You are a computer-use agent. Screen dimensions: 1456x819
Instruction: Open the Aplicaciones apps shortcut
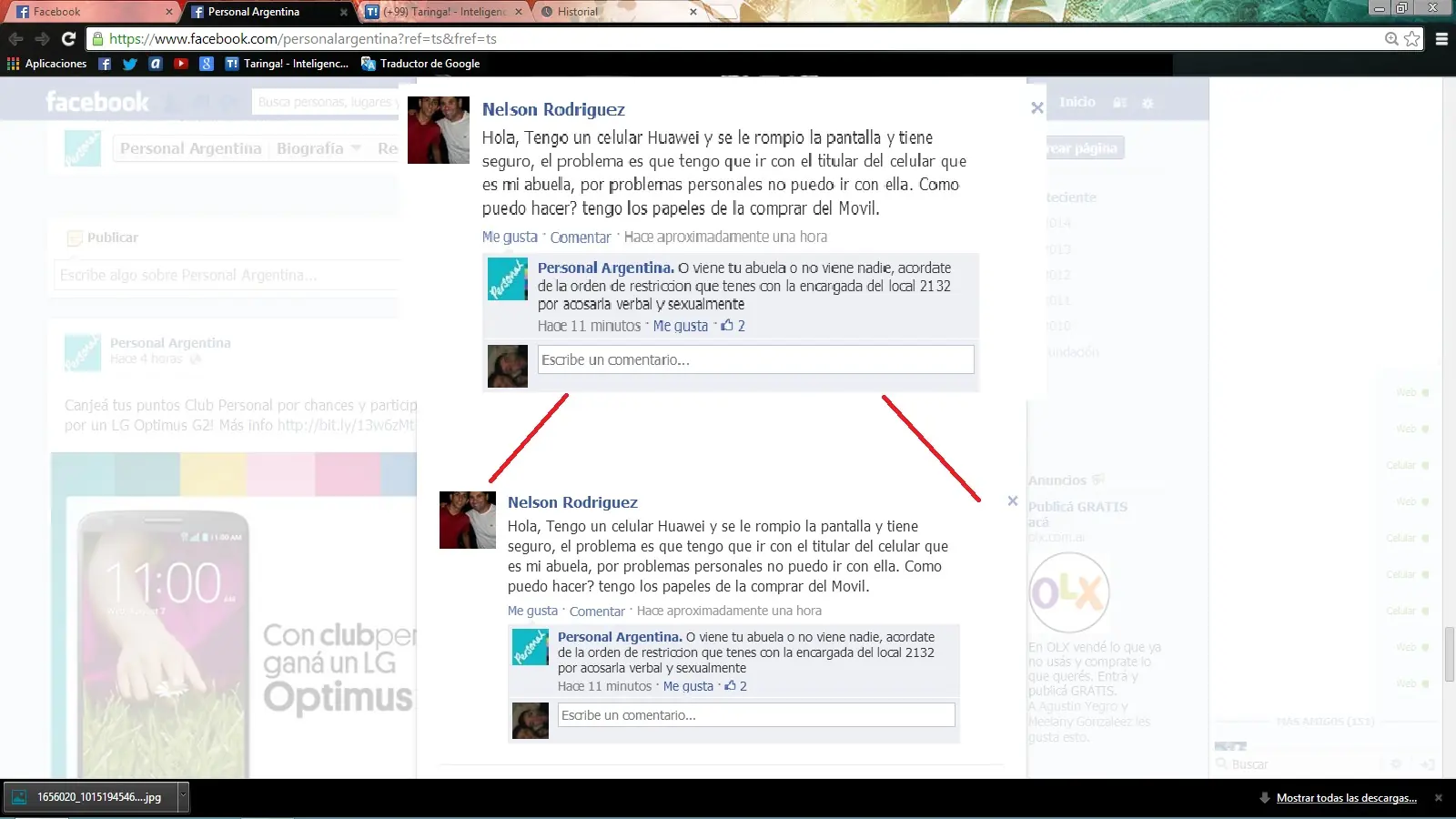(47, 64)
